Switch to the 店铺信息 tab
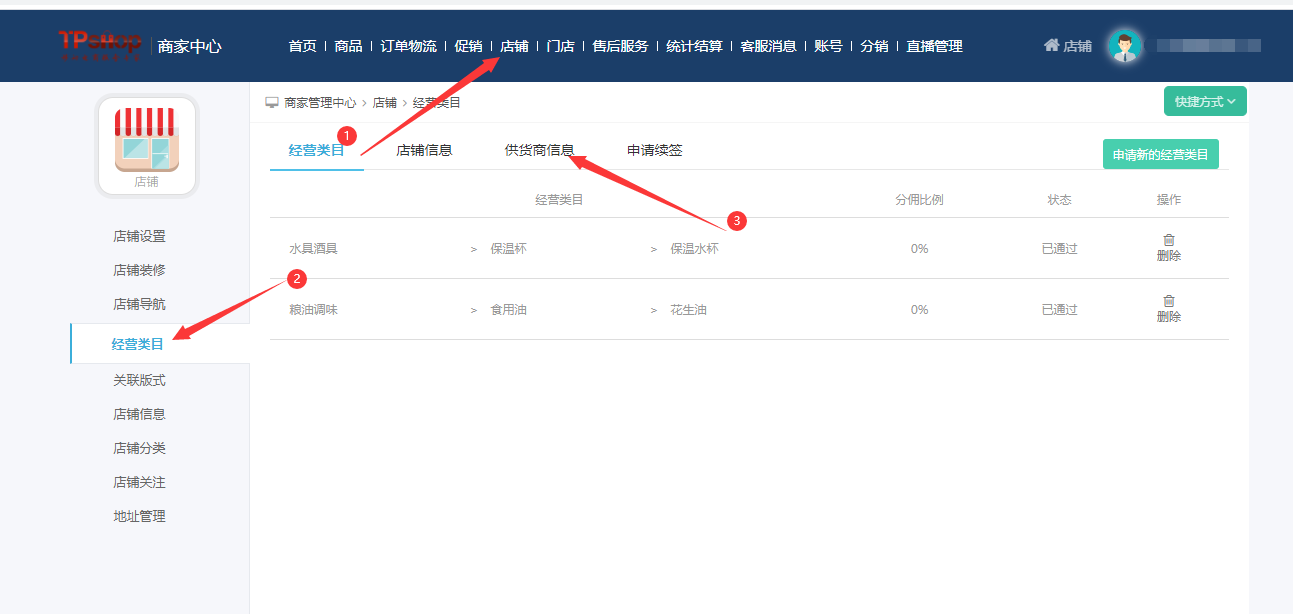This screenshot has height=614, width=1293. point(424,150)
